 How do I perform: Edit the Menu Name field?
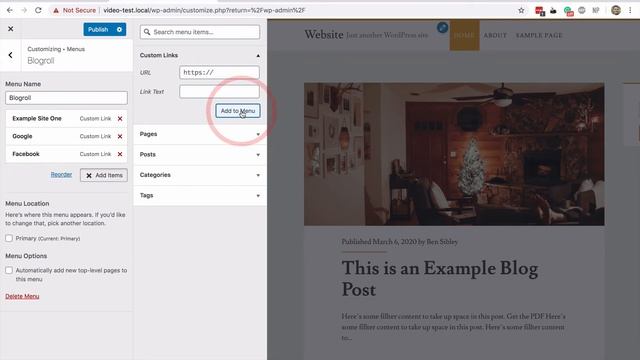click(66, 98)
